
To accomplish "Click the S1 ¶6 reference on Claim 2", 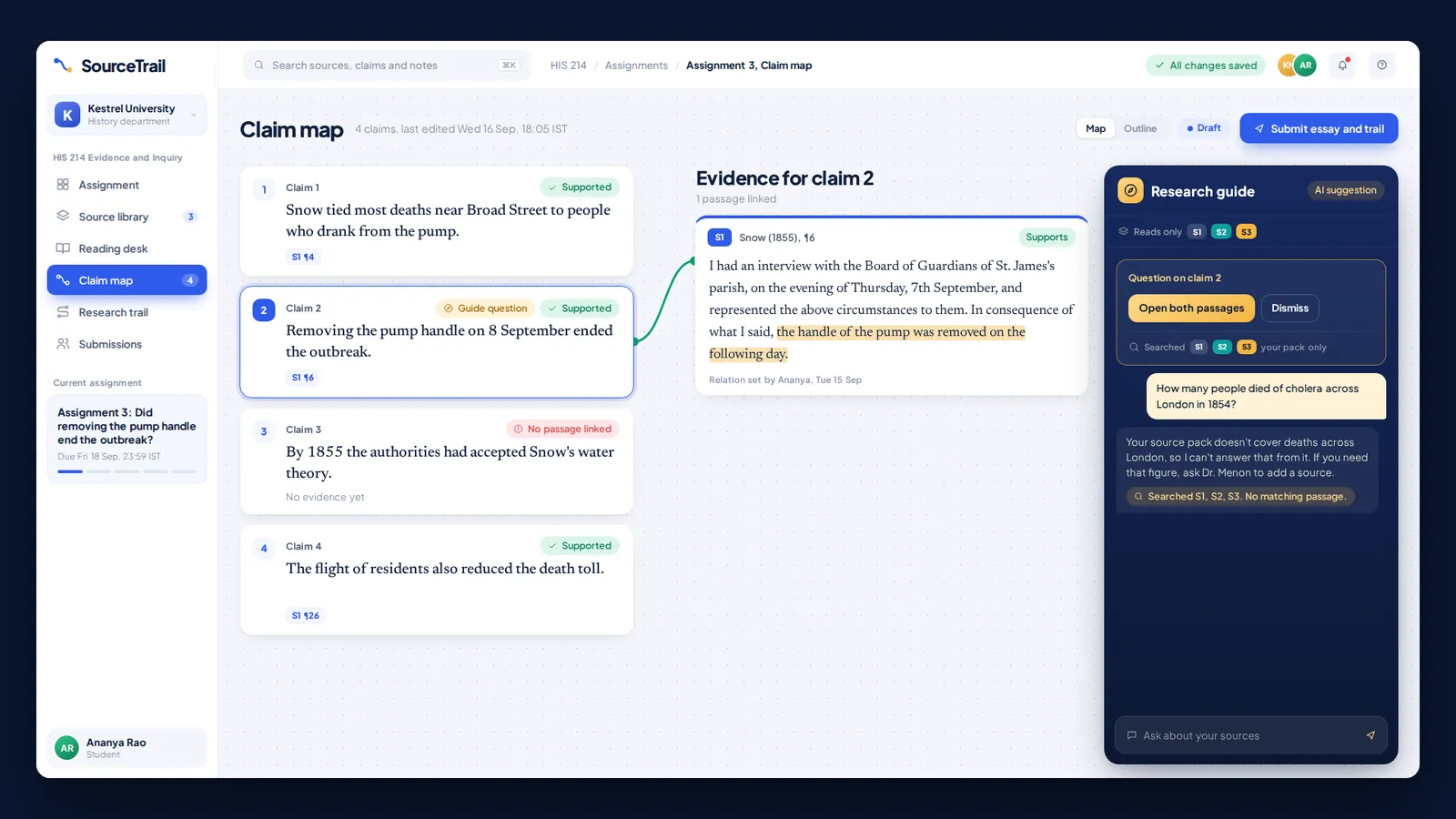I will 303,378.
